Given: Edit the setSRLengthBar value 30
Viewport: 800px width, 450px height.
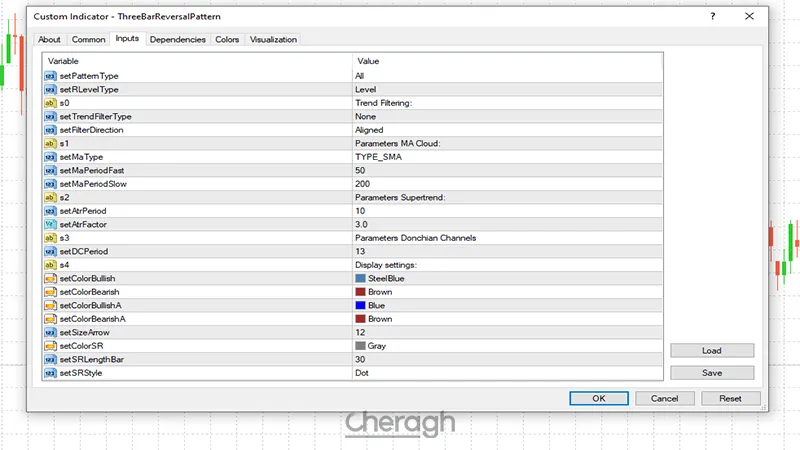Looking at the screenshot, I should [x=507, y=359].
